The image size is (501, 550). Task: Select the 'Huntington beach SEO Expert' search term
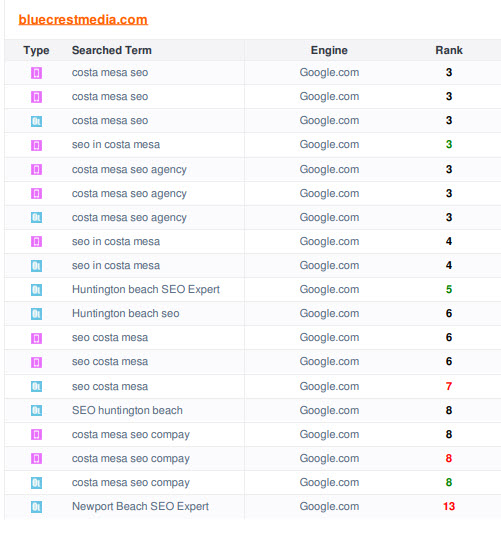tap(146, 289)
